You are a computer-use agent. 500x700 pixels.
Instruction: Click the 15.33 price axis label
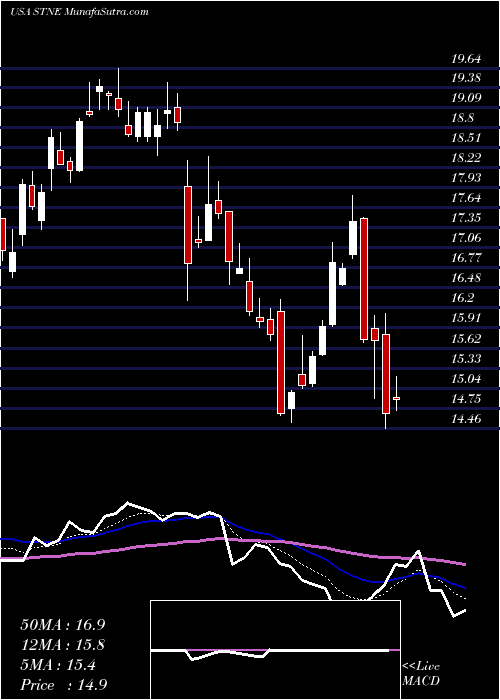click(466, 358)
